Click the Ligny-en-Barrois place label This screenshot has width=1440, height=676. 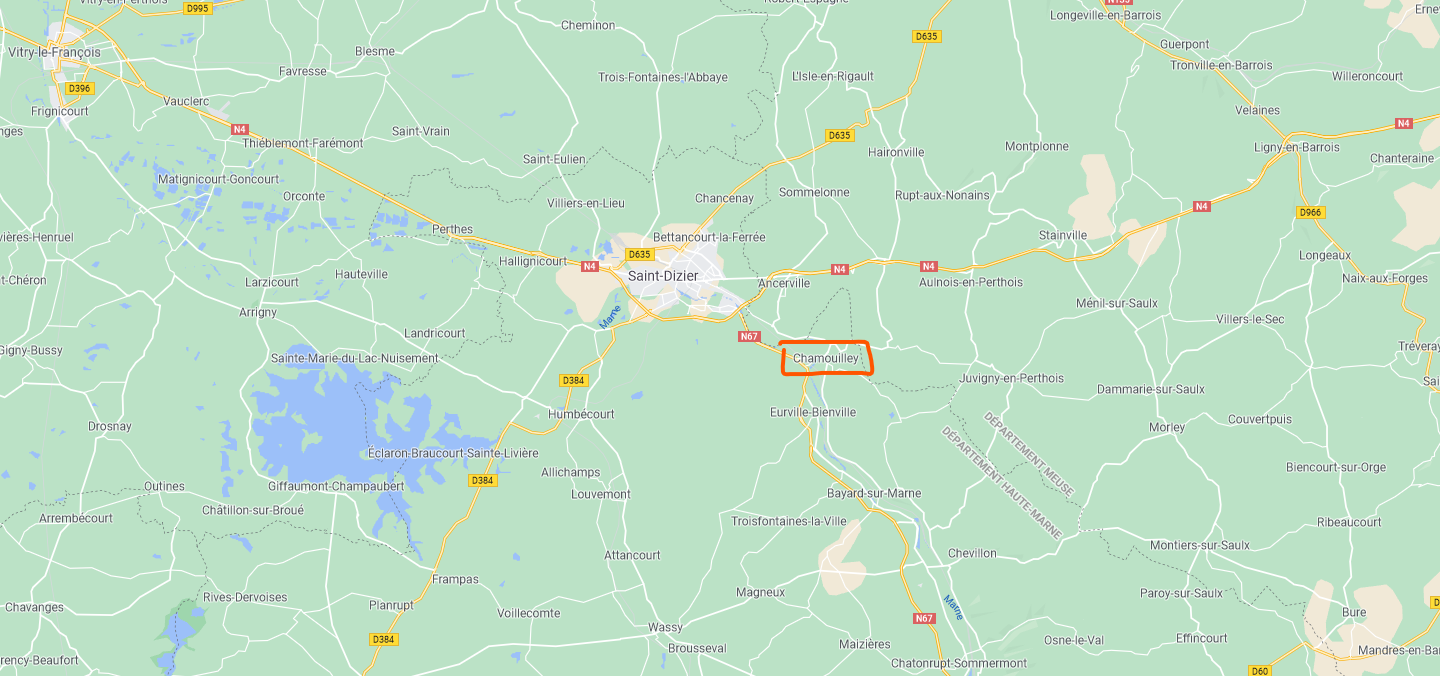coord(1297,147)
